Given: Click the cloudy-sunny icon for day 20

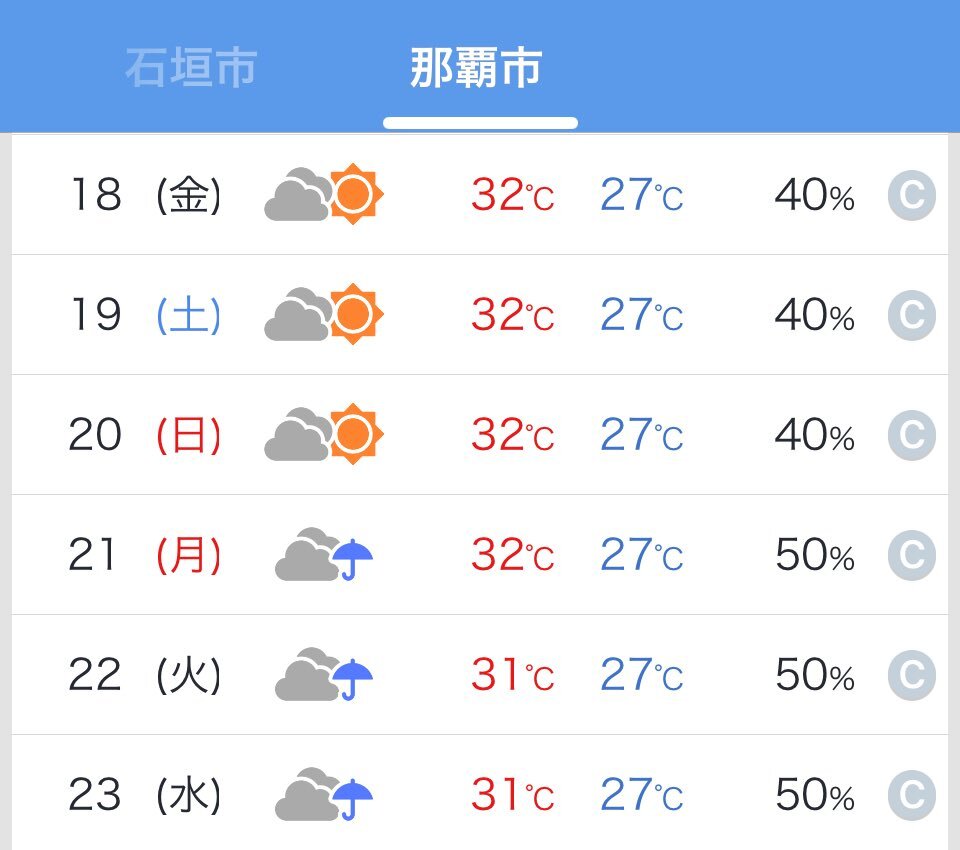Looking at the screenshot, I should 324,434.
